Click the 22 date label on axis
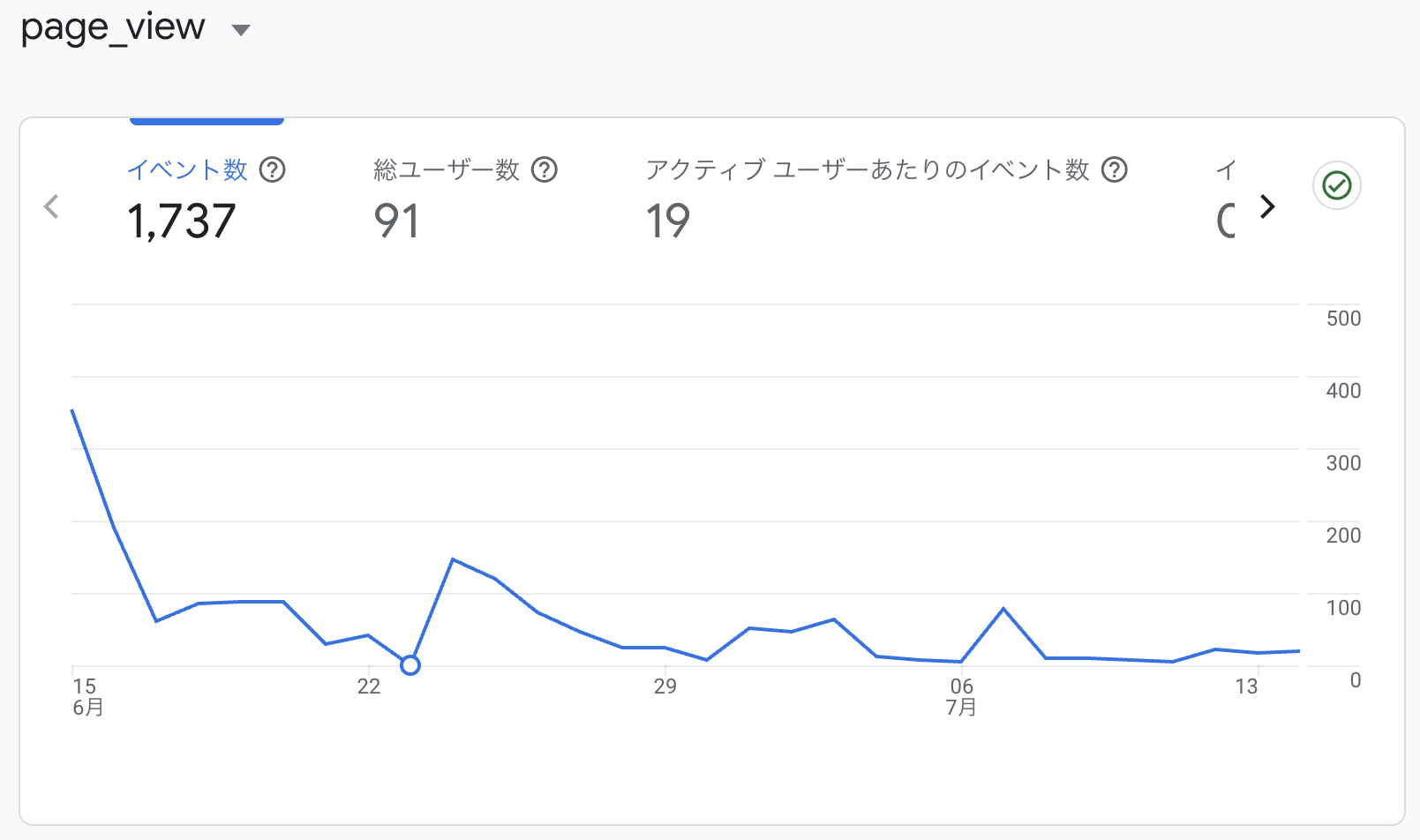 pyautogui.click(x=369, y=686)
